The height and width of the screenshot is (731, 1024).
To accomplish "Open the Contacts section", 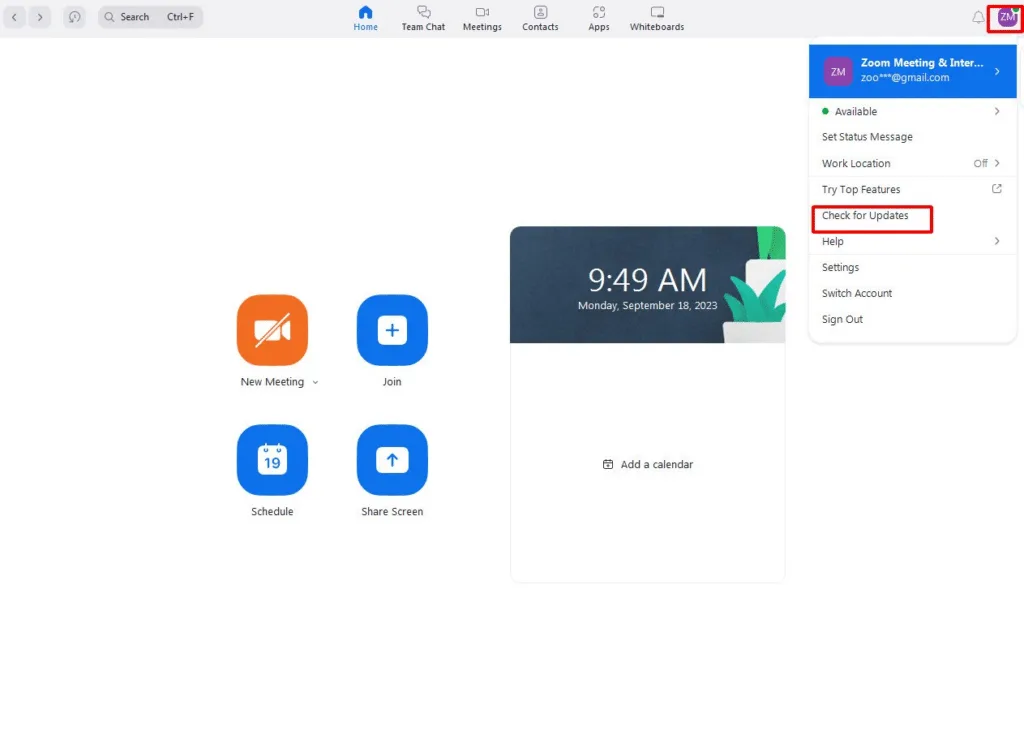I will click(540, 18).
